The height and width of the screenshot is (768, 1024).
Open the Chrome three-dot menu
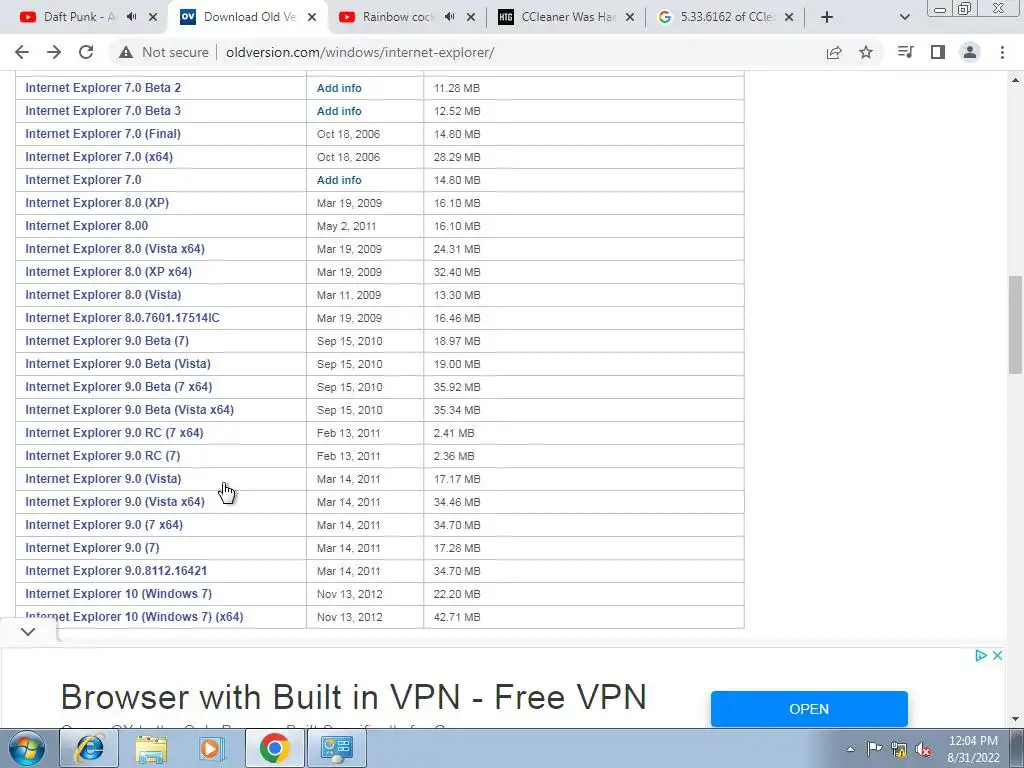pos(1002,52)
